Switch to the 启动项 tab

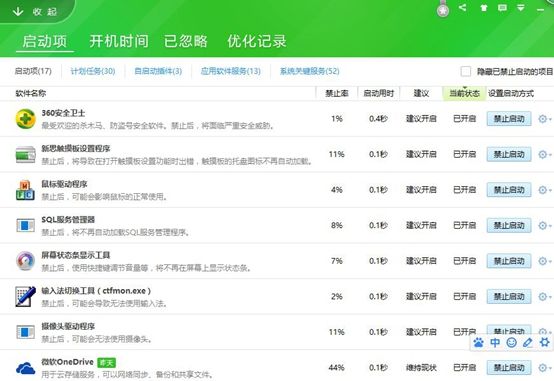45,41
